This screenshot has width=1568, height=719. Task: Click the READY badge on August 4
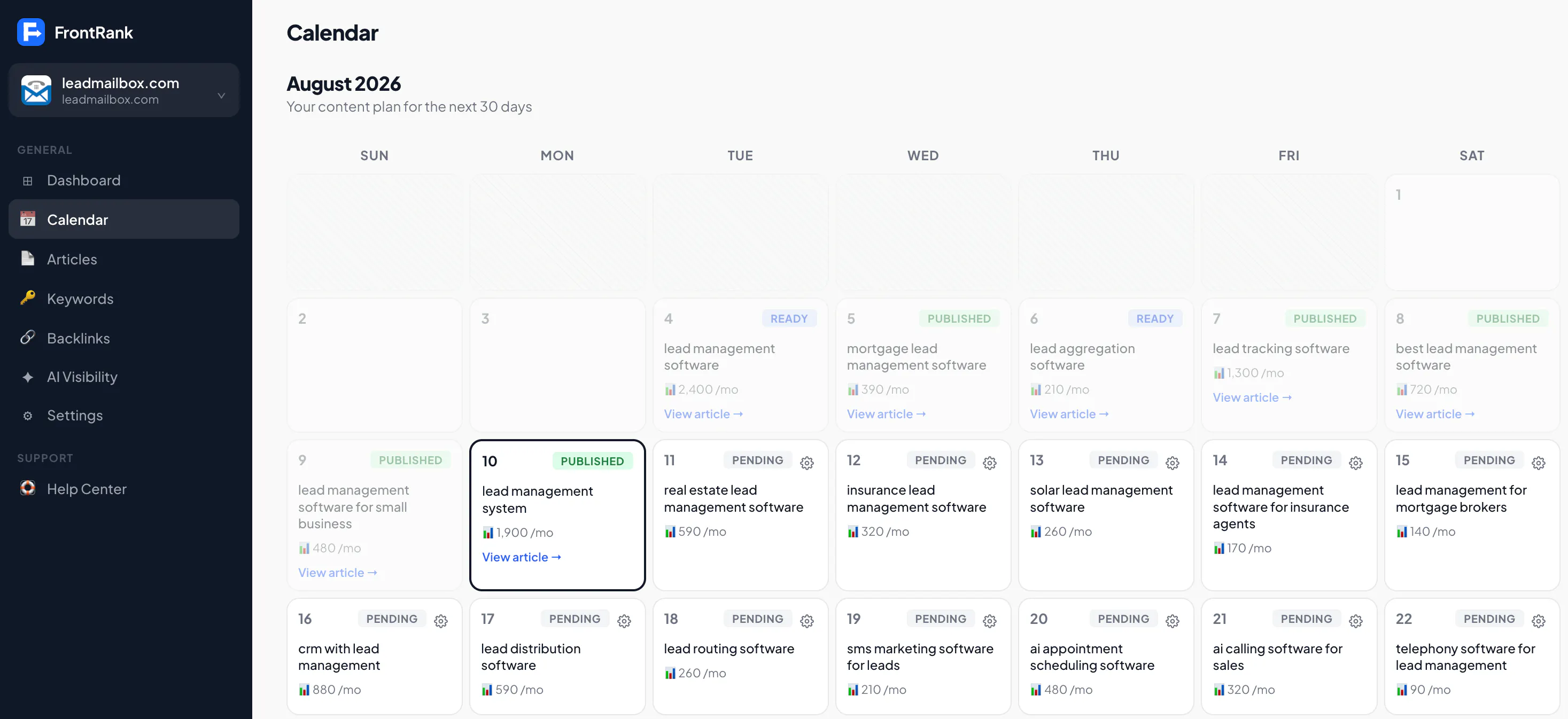(789, 319)
